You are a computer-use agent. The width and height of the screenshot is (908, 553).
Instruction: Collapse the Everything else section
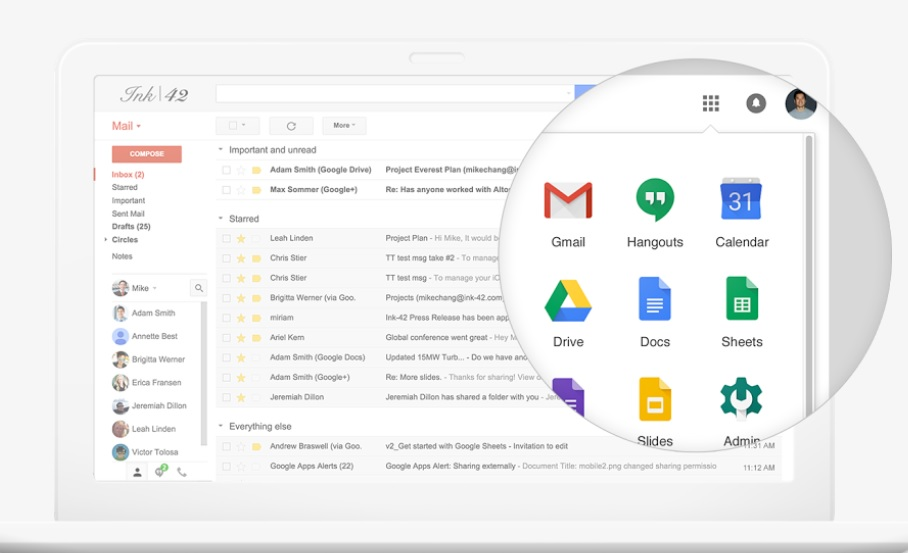(x=221, y=426)
